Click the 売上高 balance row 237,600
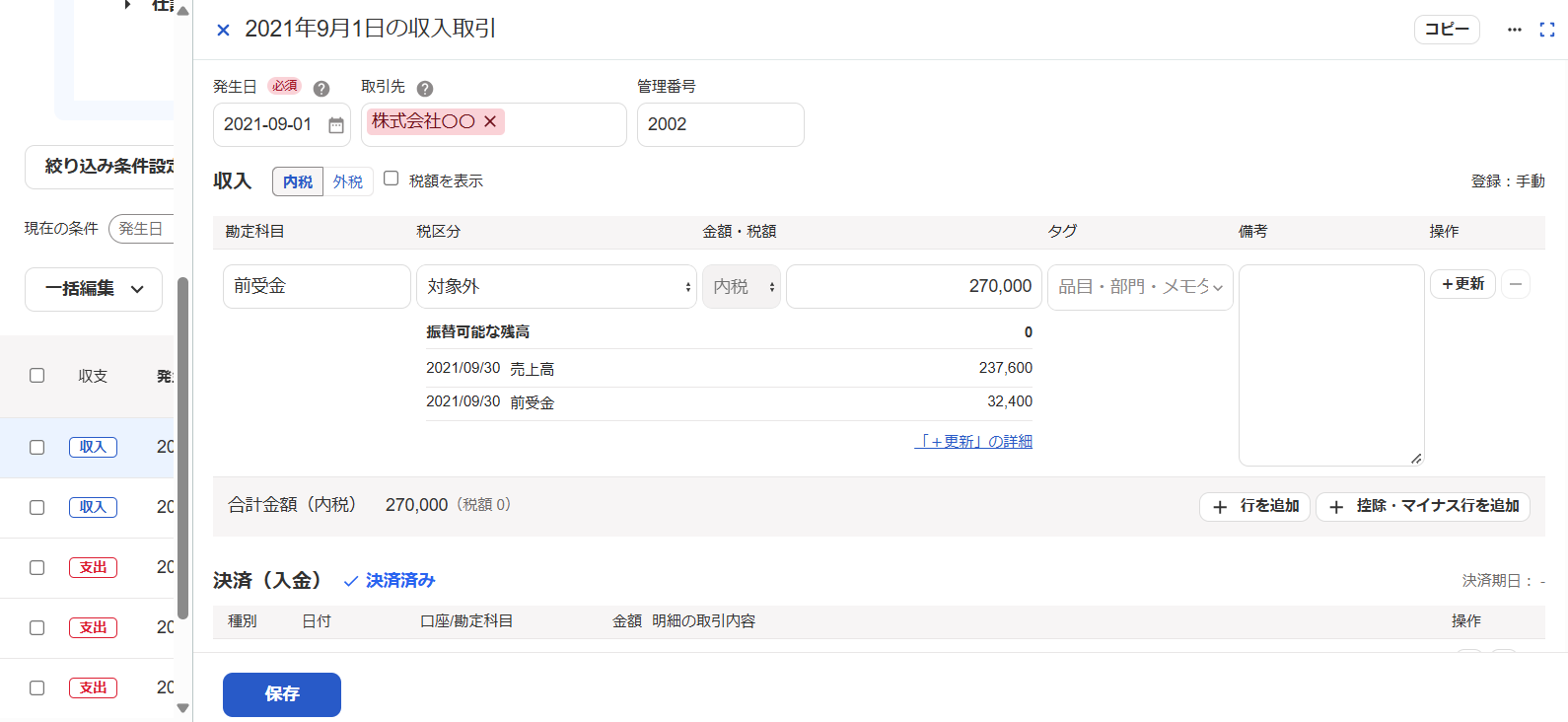Image resolution: width=1568 pixels, height=722 pixels. pyautogui.click(x=729, y=368)
